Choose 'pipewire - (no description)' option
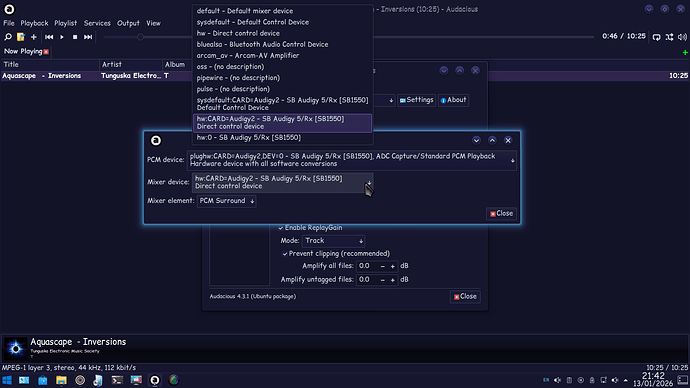690x388 pixels. pos(283,78)
